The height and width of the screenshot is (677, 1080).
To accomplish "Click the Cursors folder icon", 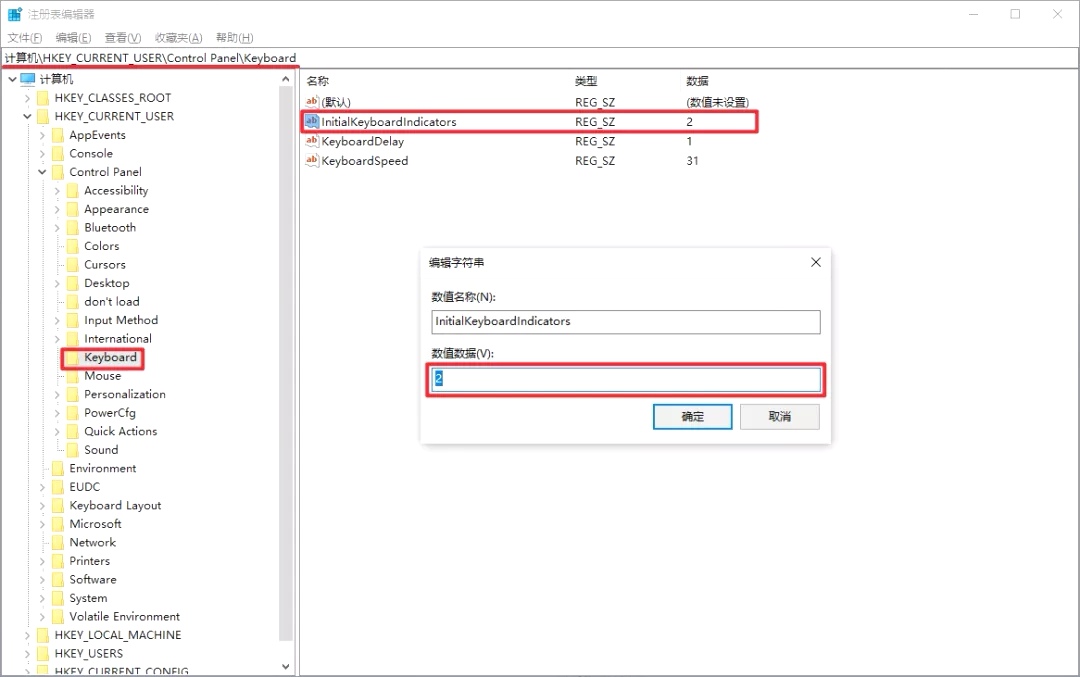I will 72,265.
